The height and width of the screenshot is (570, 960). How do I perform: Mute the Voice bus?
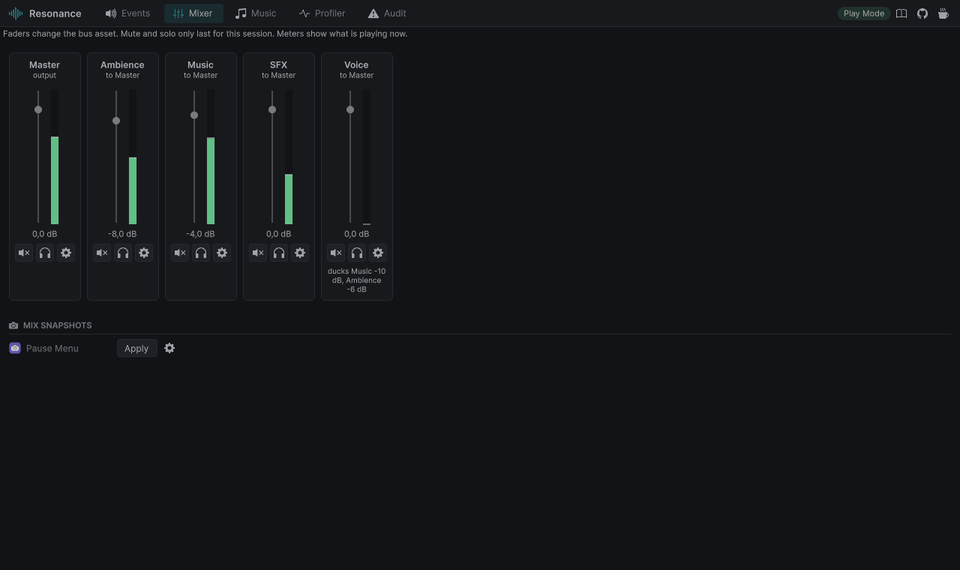point(336,253)
